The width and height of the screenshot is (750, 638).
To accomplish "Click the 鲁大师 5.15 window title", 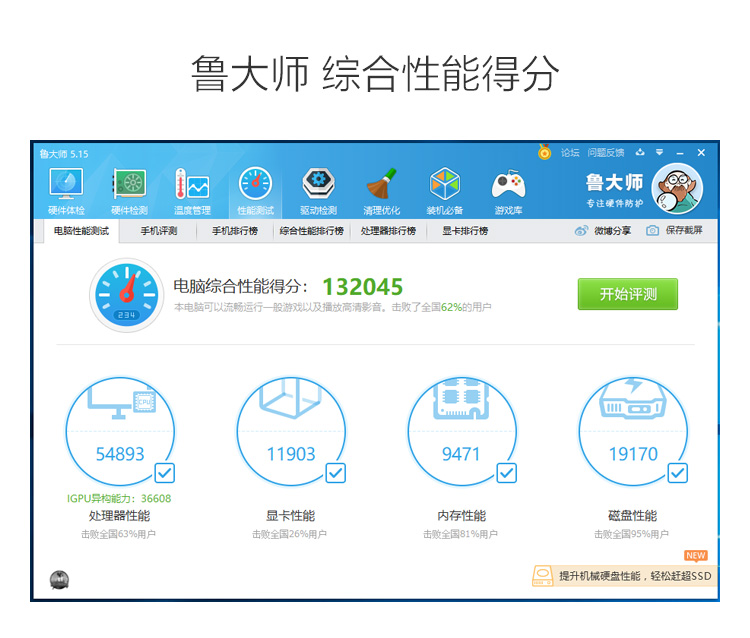I will [x=64, y=154].
